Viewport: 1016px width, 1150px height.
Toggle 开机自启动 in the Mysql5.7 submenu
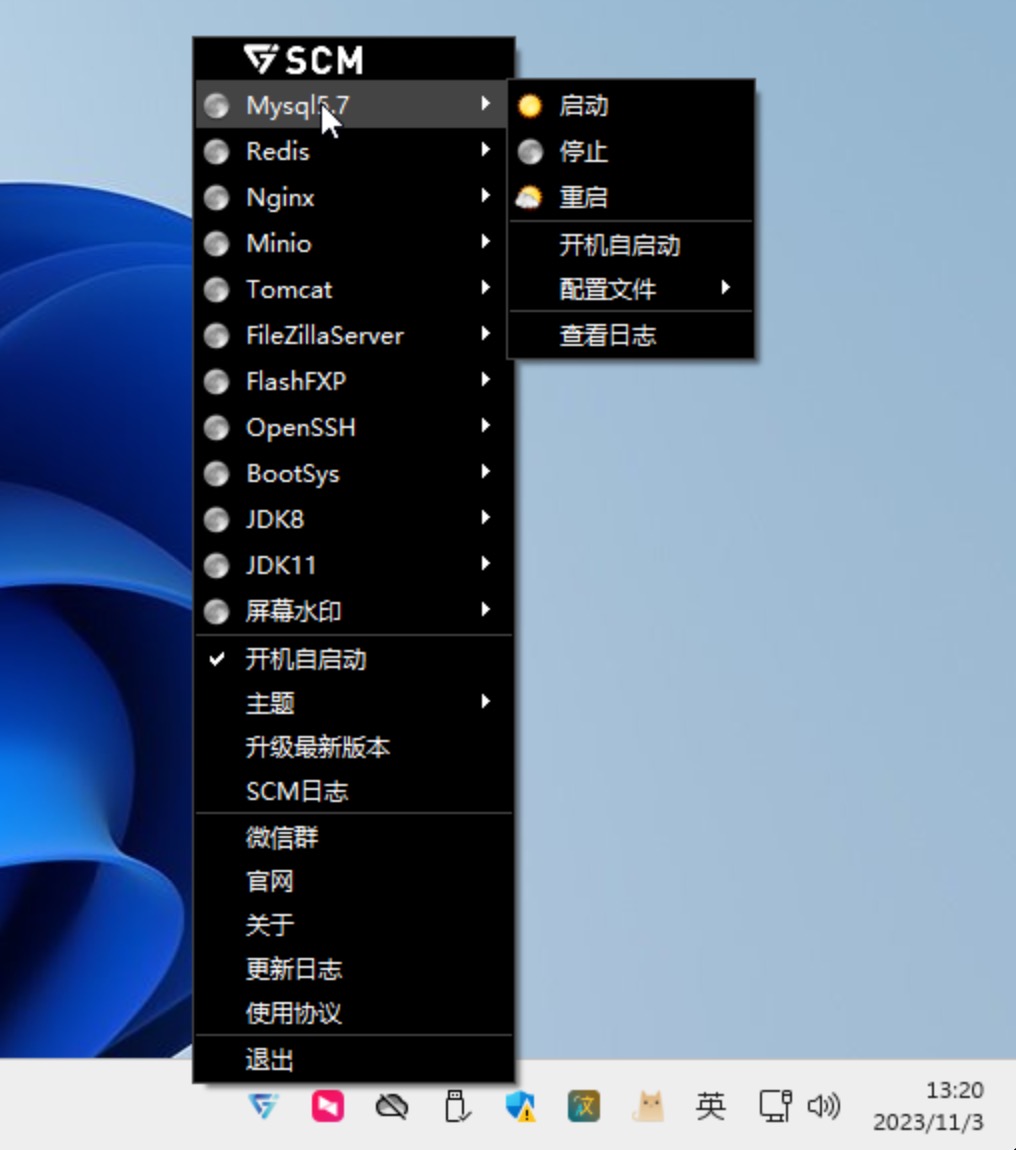pos(631,244)
